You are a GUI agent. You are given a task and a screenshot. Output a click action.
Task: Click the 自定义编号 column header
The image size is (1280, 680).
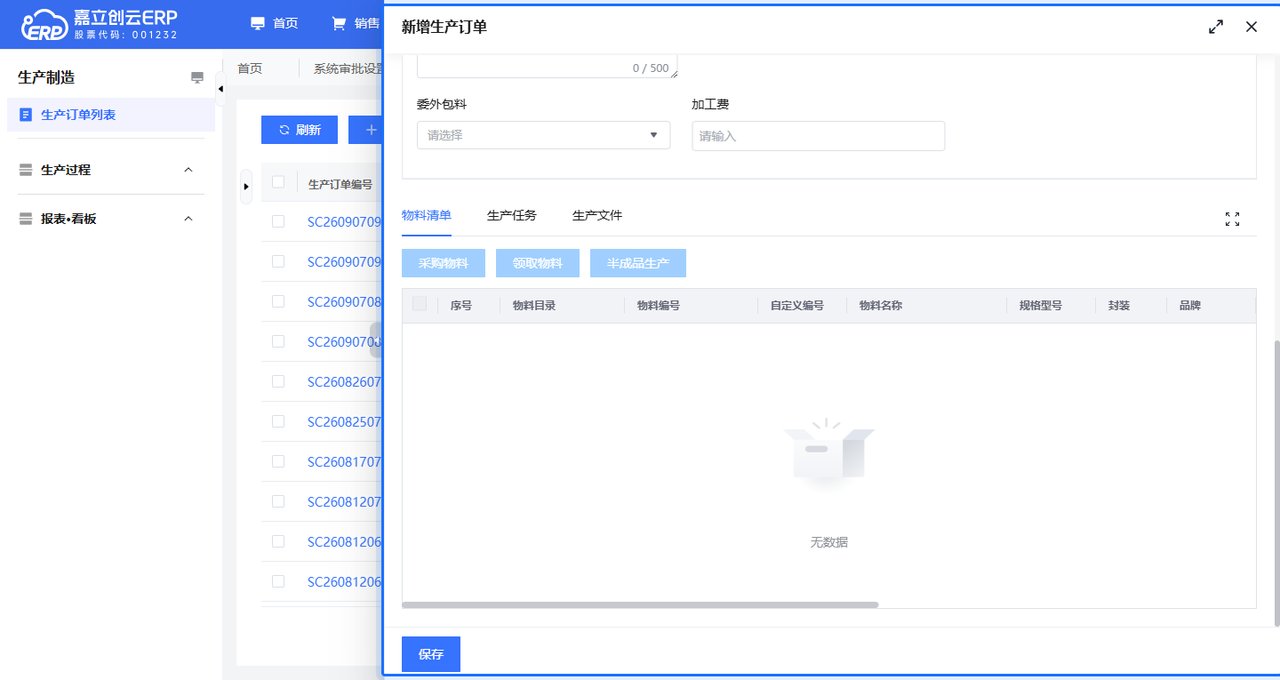click(797, 305)
